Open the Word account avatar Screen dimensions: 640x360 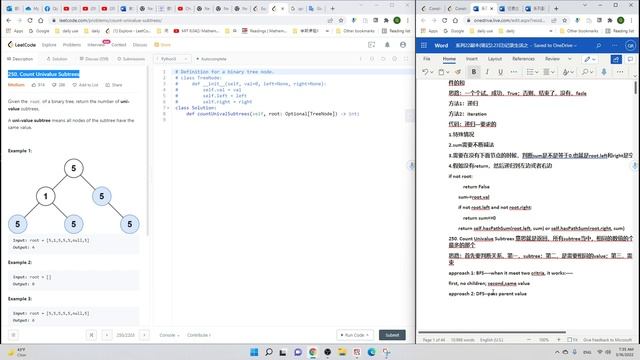pos(631,46)
